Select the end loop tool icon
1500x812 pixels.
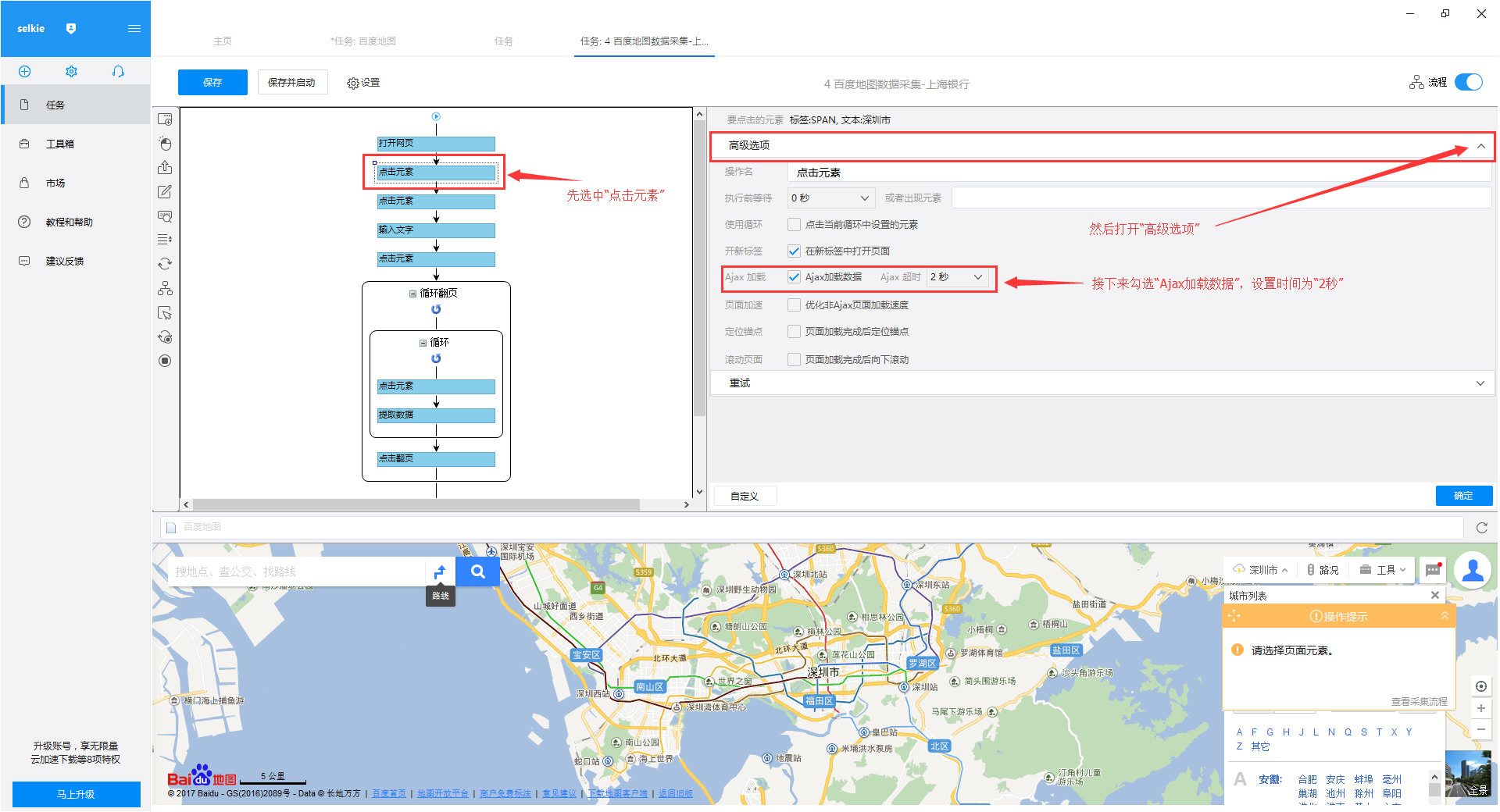point(165,337)
